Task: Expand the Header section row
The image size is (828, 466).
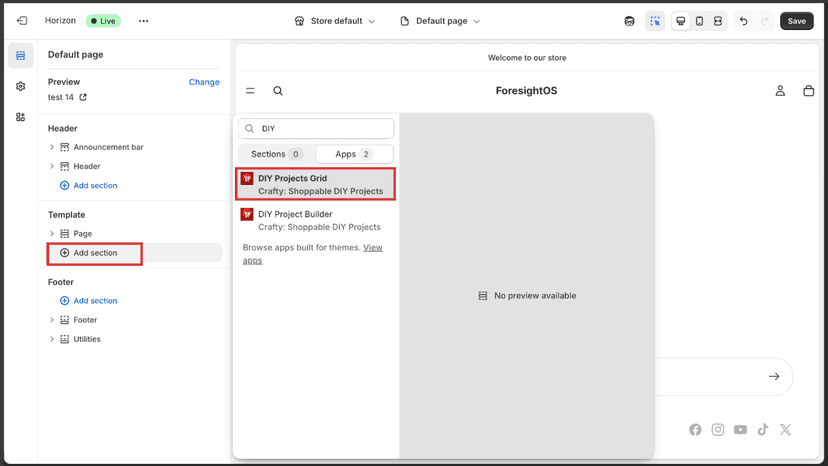Action: pos(52,166)
